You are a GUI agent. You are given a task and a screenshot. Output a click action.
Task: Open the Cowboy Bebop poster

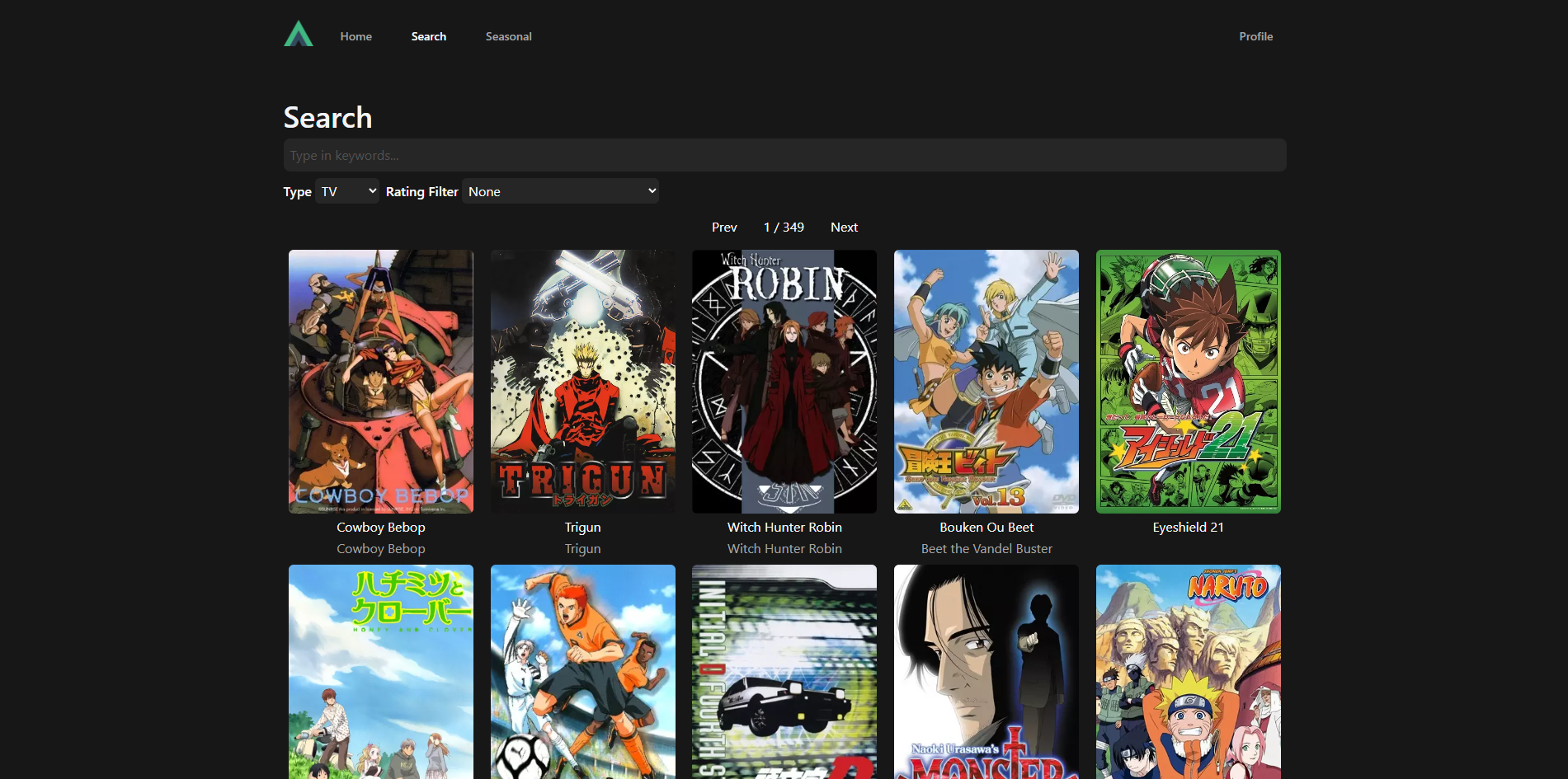tap(381, 382)
